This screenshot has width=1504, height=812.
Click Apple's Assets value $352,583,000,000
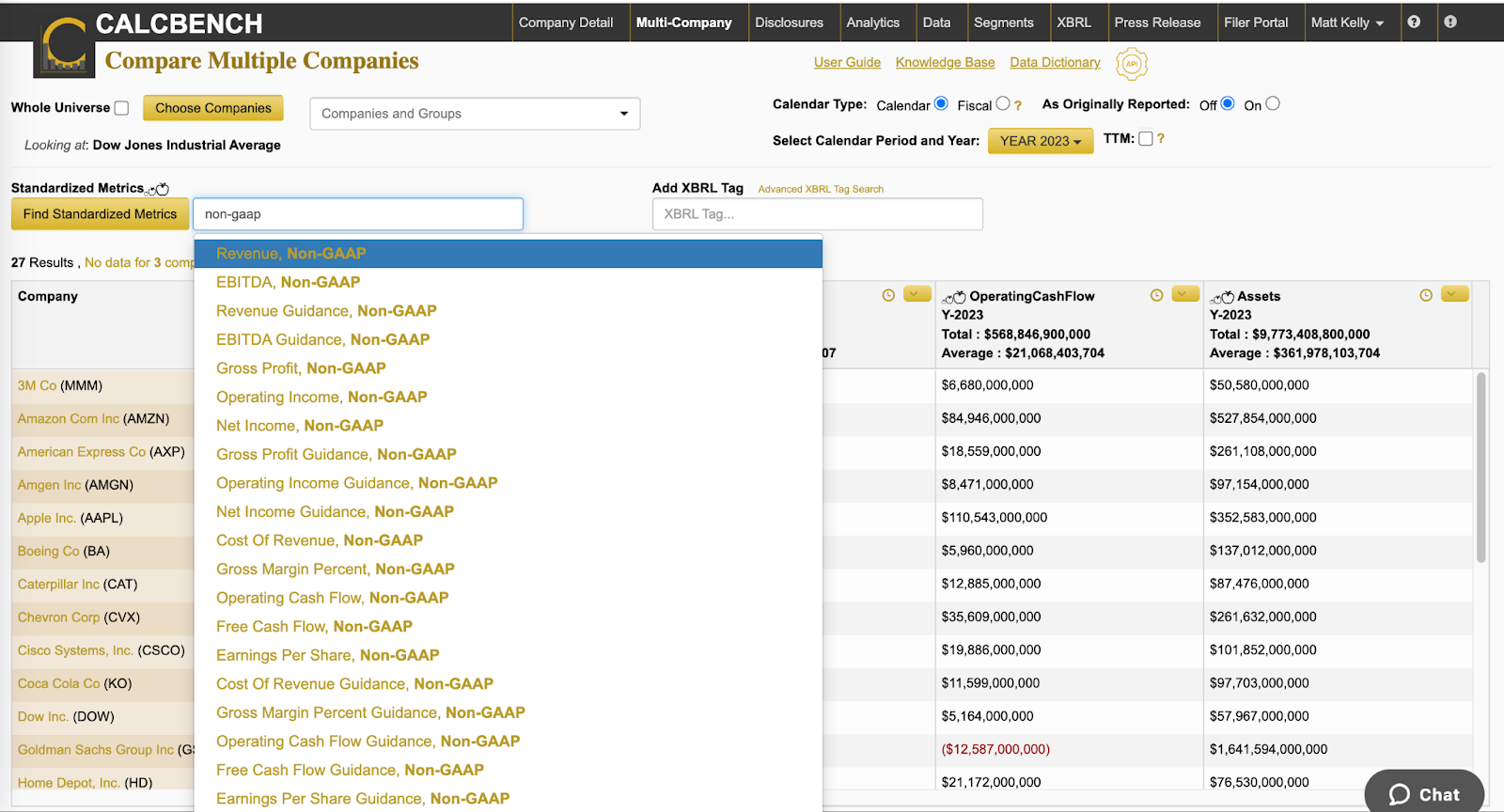(x=1262, y=518)
